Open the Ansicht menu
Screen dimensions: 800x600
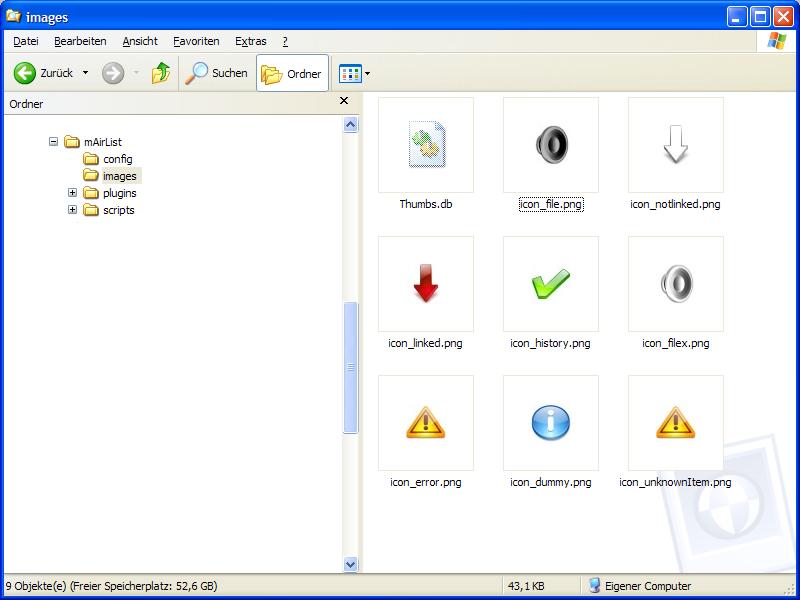139,41
